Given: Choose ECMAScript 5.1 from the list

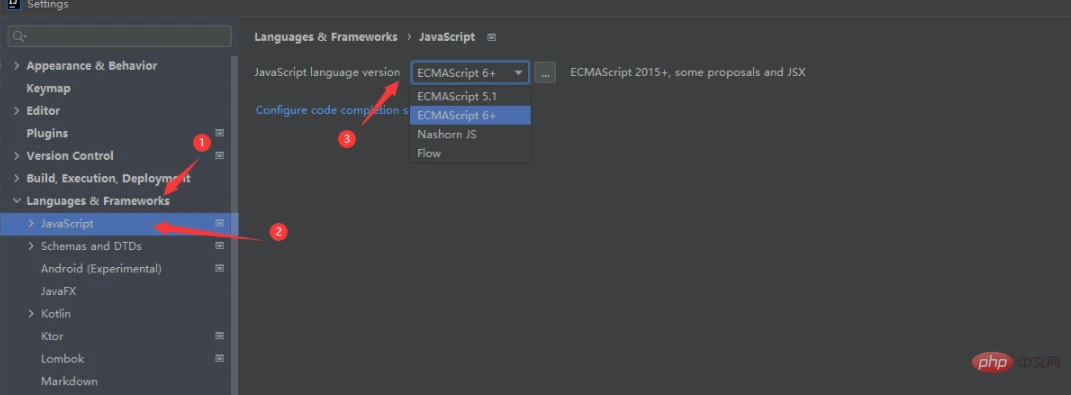Looking at the screenshot, I should (470, 96).
